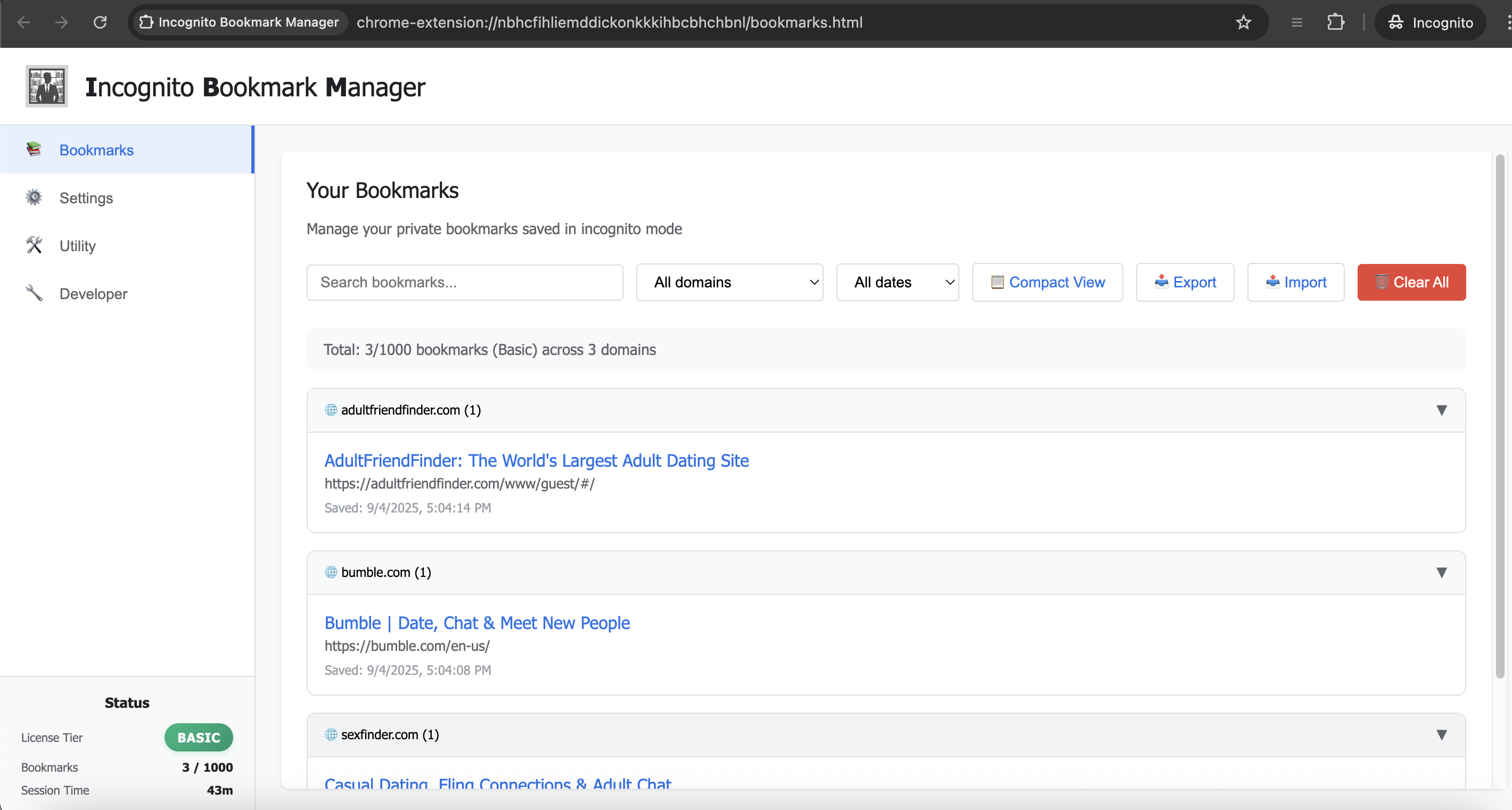This screenshot has height=810, width=1512.
Task: Select the Utility tools icon
Action: coord(34,245)
